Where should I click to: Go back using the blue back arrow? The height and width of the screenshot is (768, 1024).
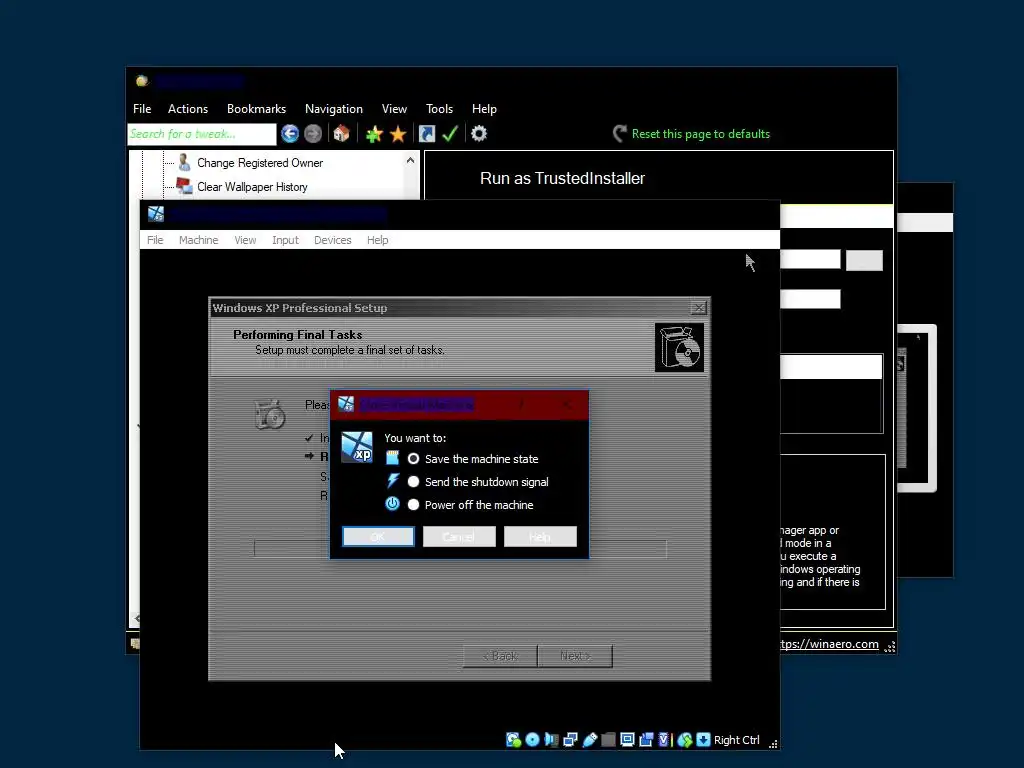(290, 134)
